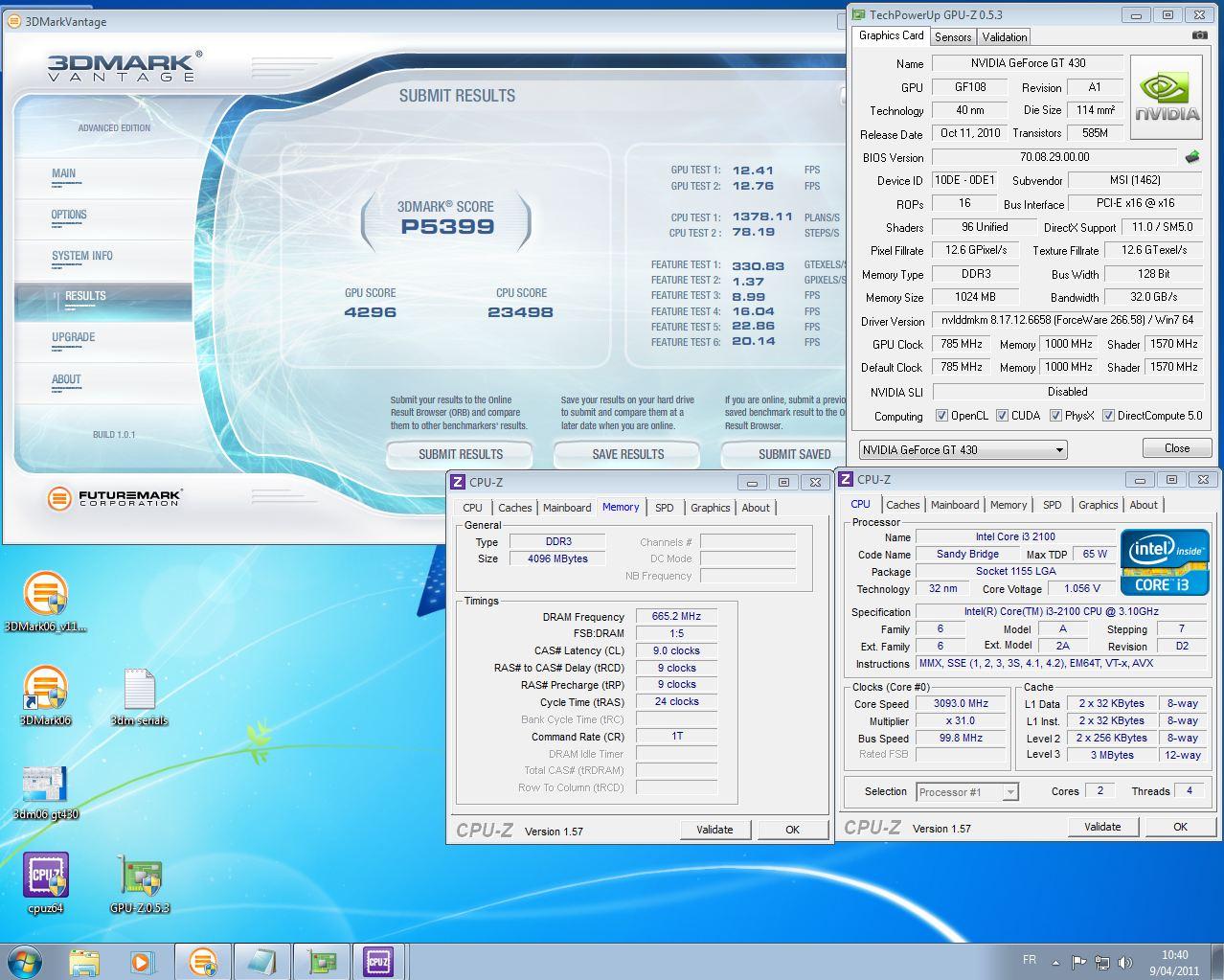Show hidden system tray icons

click(x=1055, y=962)
